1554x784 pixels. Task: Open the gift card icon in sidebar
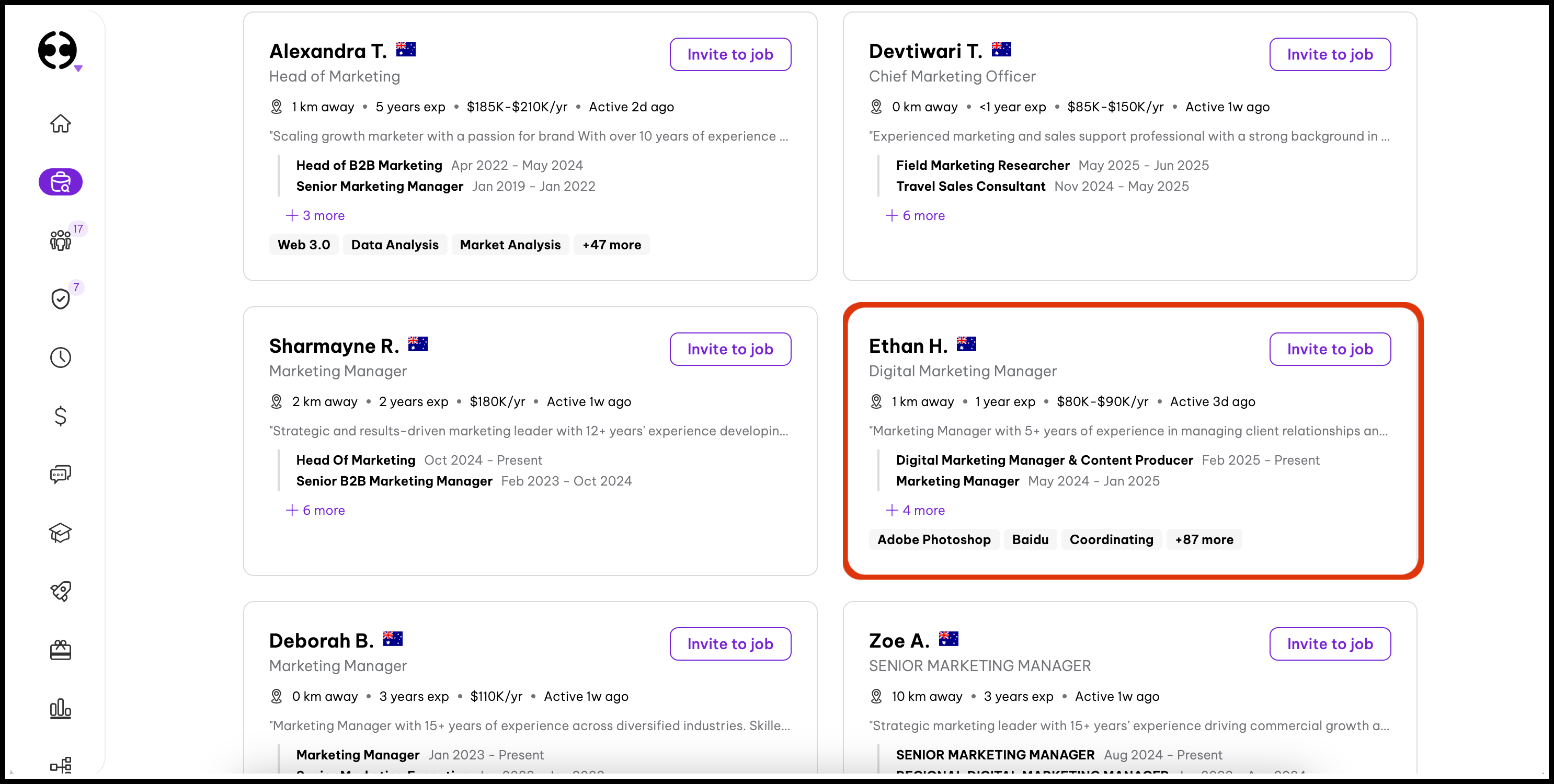60,650
